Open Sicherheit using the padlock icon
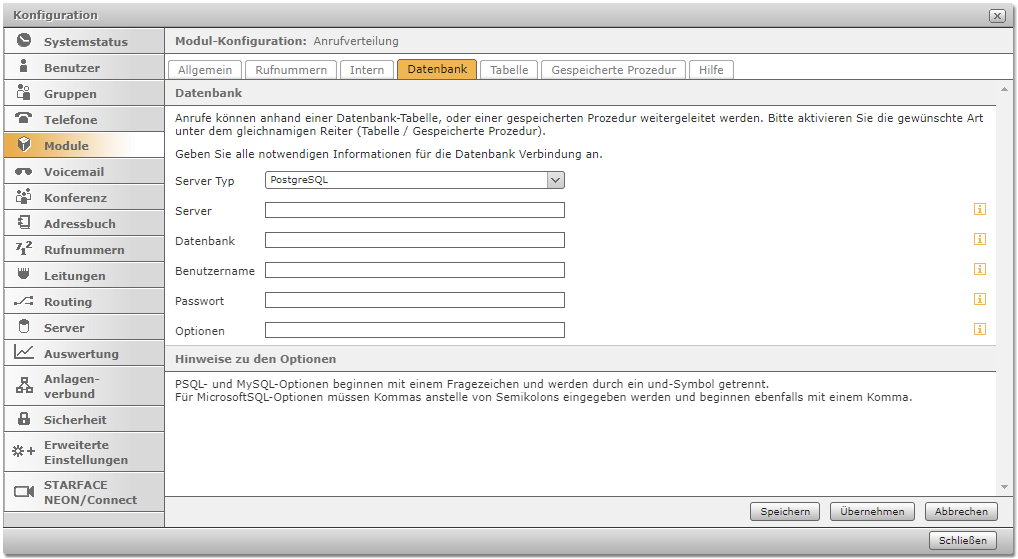The height and width of the screenshot is (559, 1018). (24, 420)
